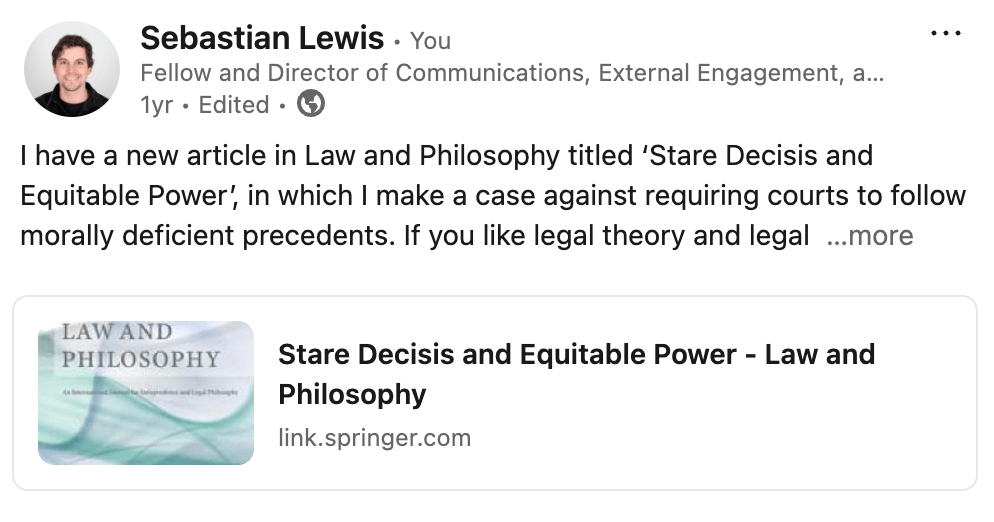Open the Law and Philosophy journal thumbnail
The width and height of the screenshot is (994, 522).
point(146,393)
